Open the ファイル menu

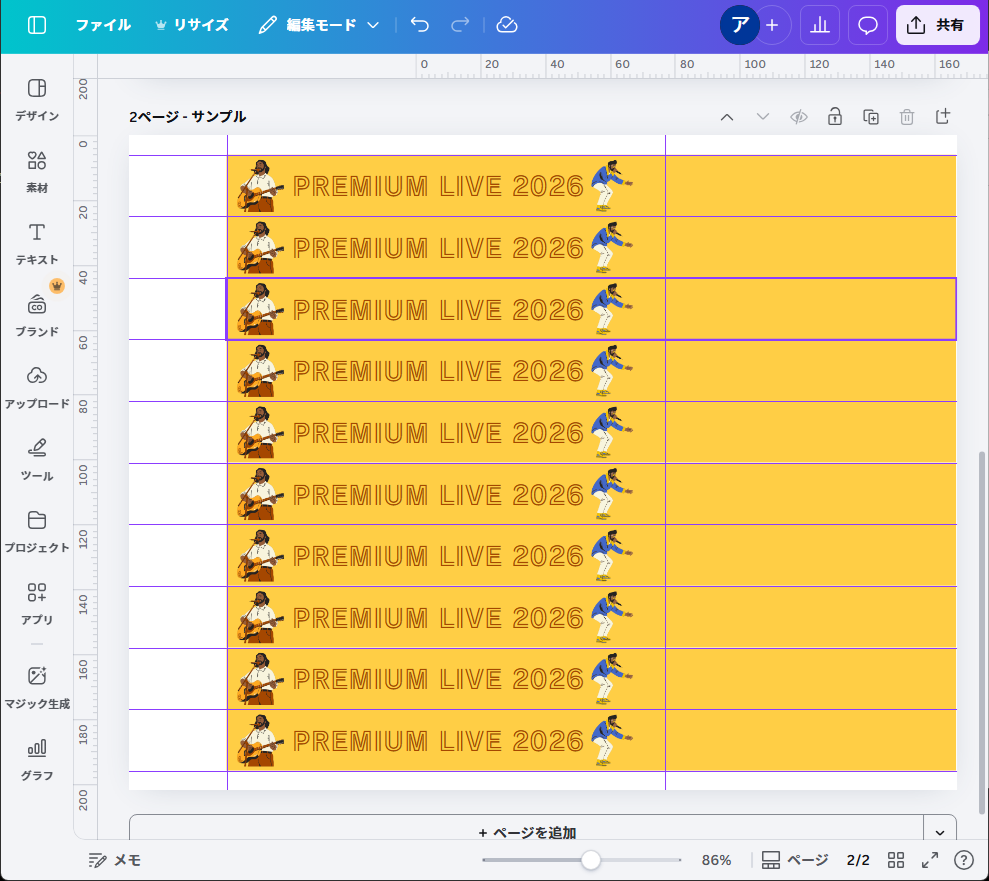coord(103,25)
